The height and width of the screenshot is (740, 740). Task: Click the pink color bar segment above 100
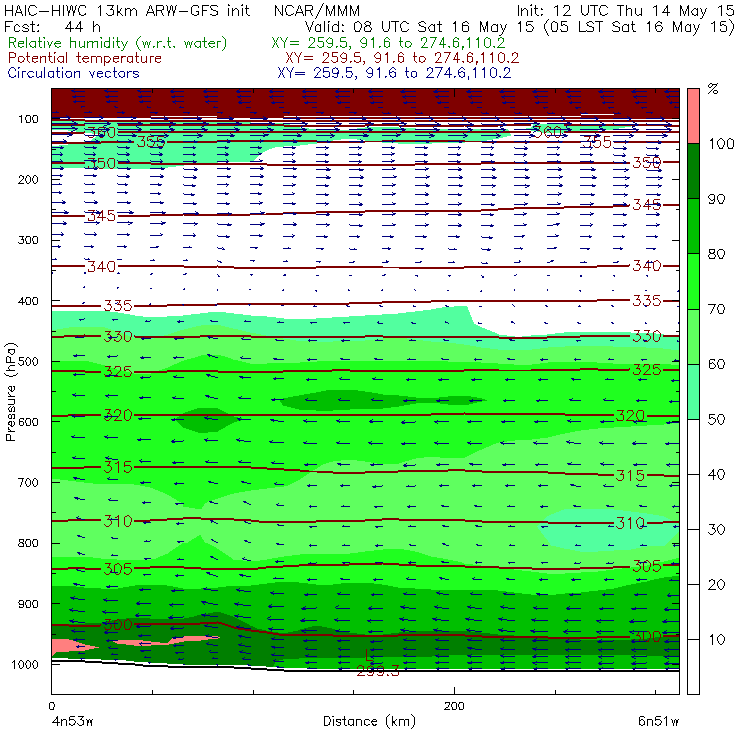pyautogui.click(x=693, y=116)
